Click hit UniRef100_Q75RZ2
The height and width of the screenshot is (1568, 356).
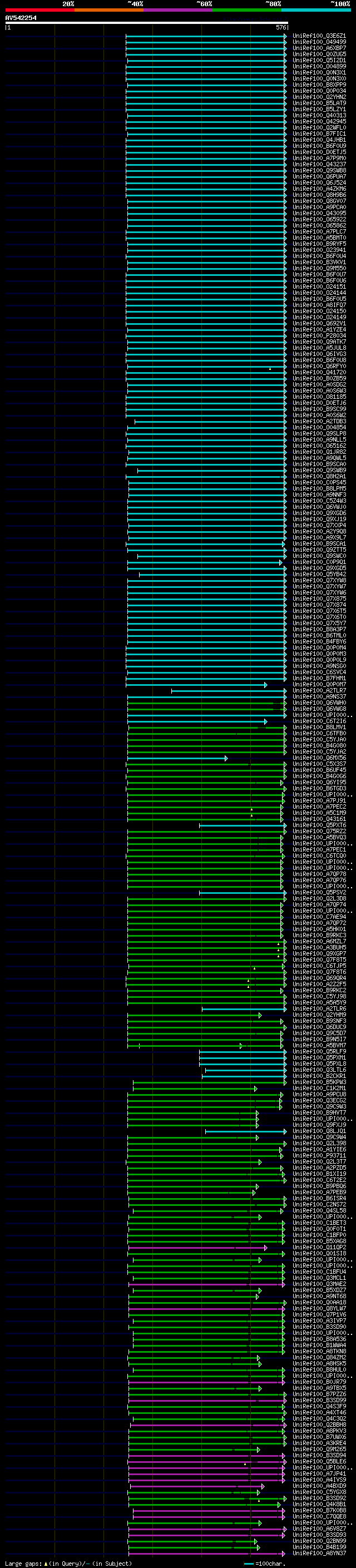tap(319, 832)
